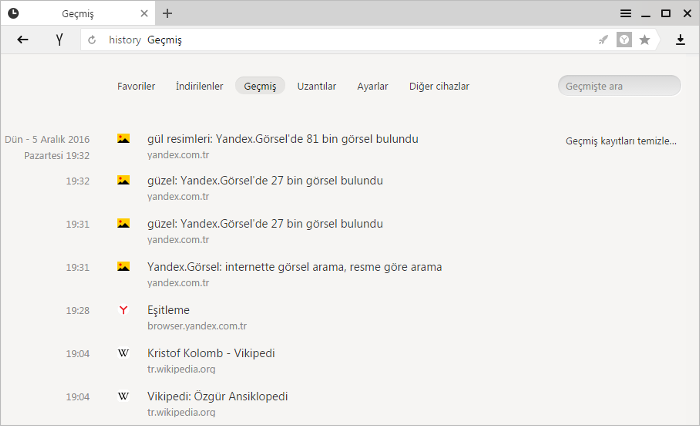The height and width of the screenshot is (426, 700).
Task: Reload the page with the refresh icon
Action: [92, 40]
